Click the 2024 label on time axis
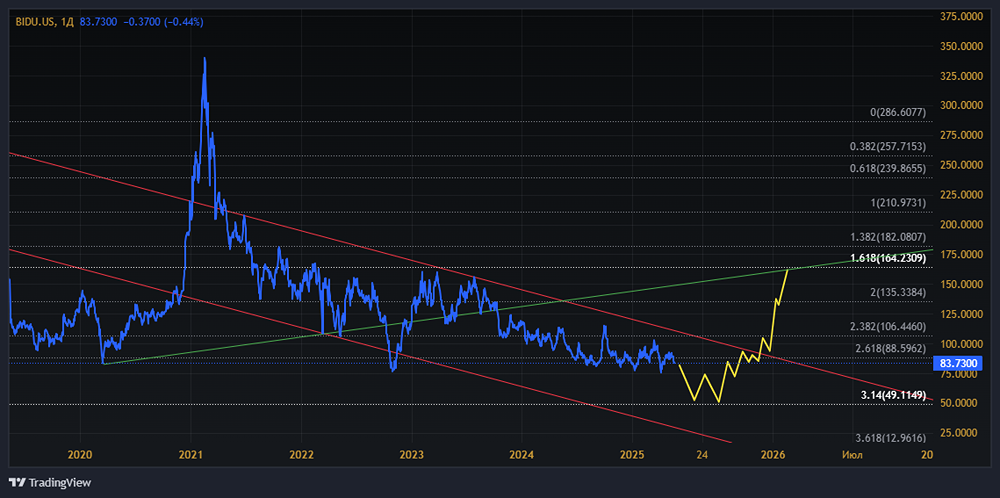 [522, 455]
